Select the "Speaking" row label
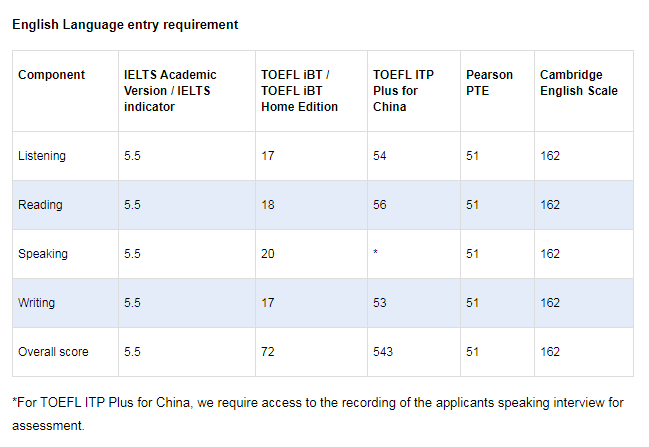 (x=44, y=254)
